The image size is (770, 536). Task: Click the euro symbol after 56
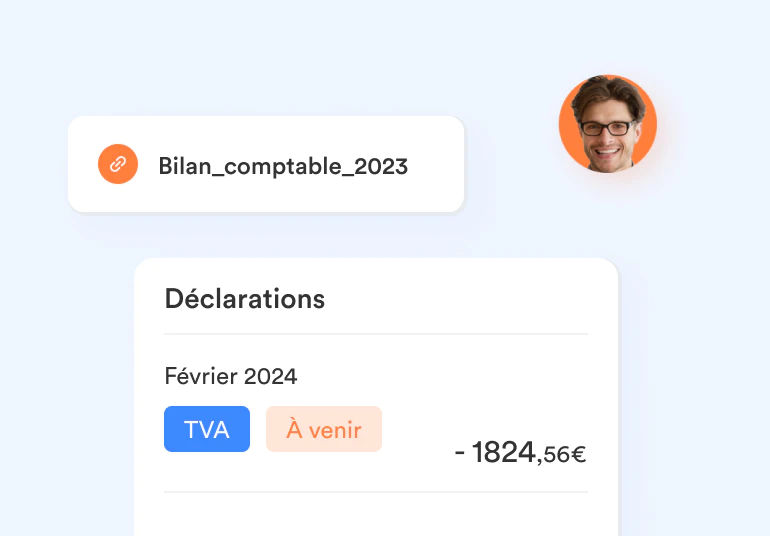(x=578, y=455)
